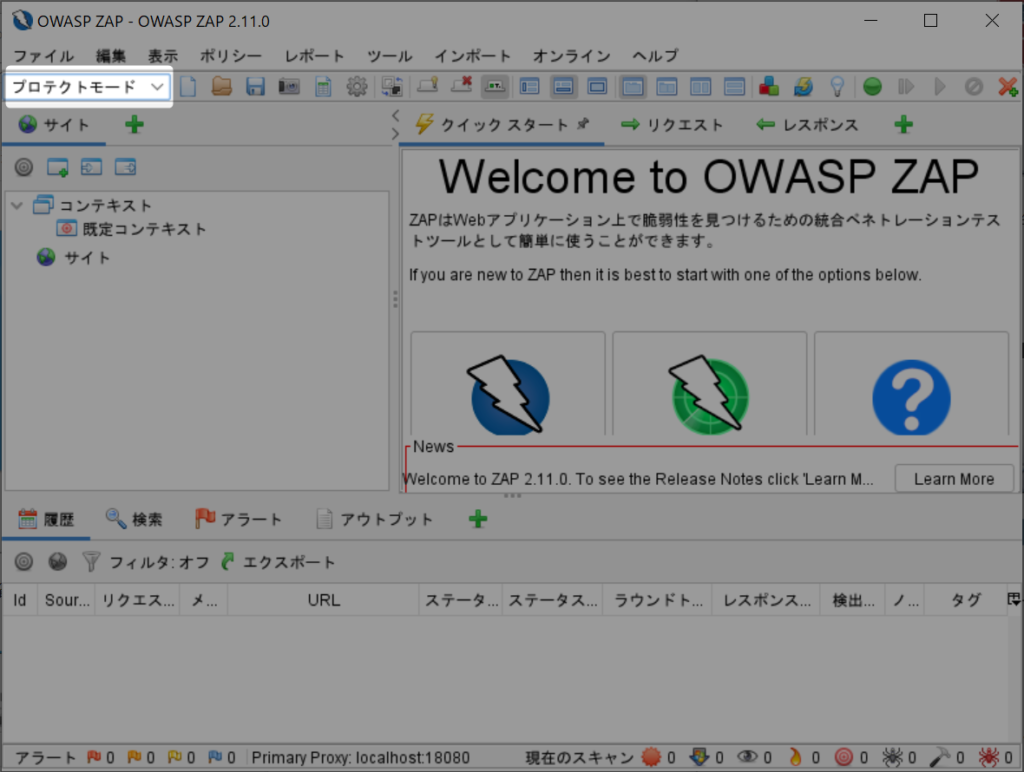Click the Import Context icon
This screenshot has height=772, width=1024.
coord(91,167)
